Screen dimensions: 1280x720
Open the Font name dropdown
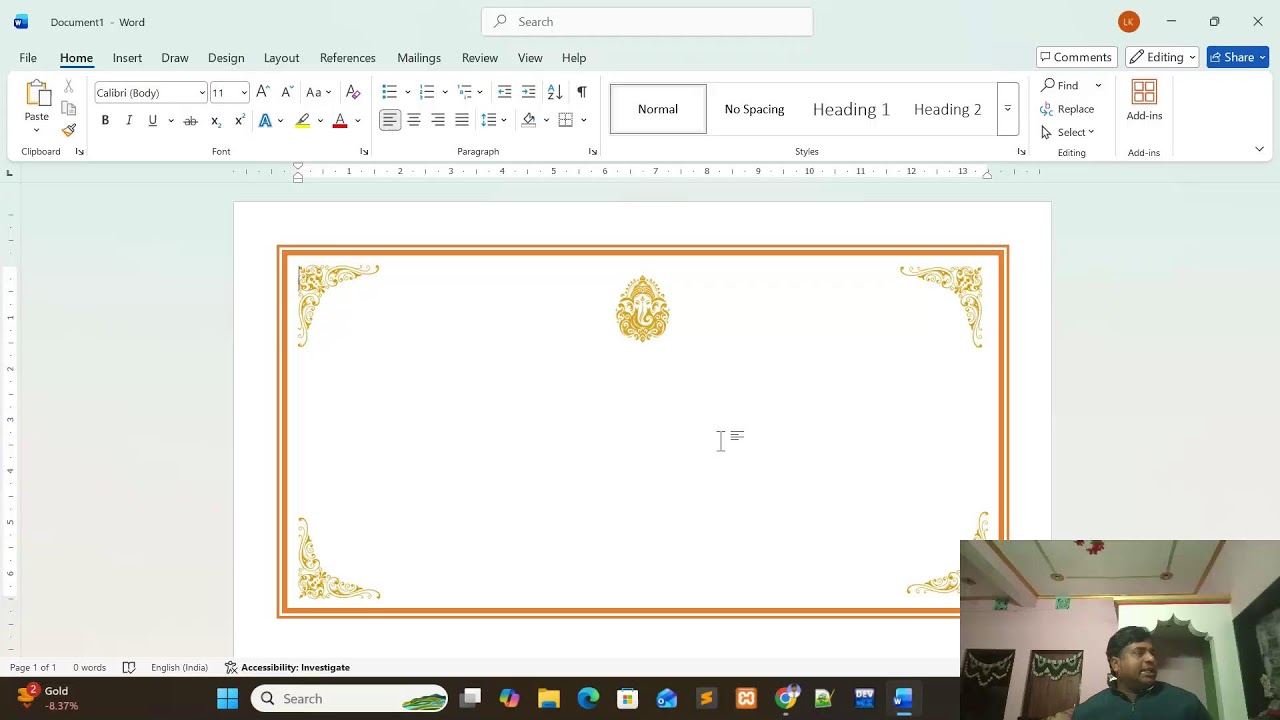[x=202, y=93]
